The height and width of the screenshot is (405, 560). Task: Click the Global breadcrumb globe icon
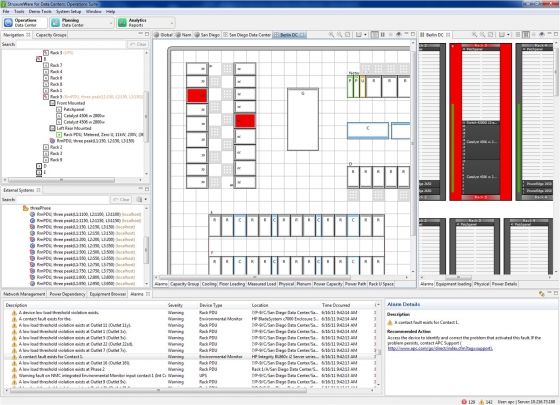click(156, 35)
